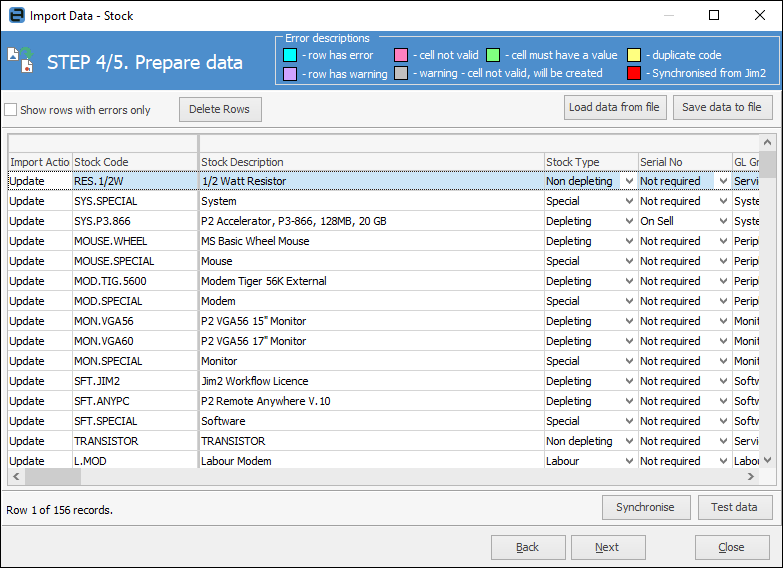Go to the Next step

tap(607, 547)
